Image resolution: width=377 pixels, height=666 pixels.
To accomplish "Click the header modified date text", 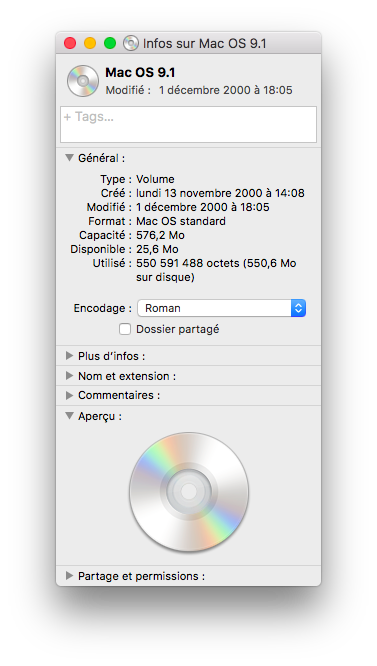I will (x=199, y=90).
